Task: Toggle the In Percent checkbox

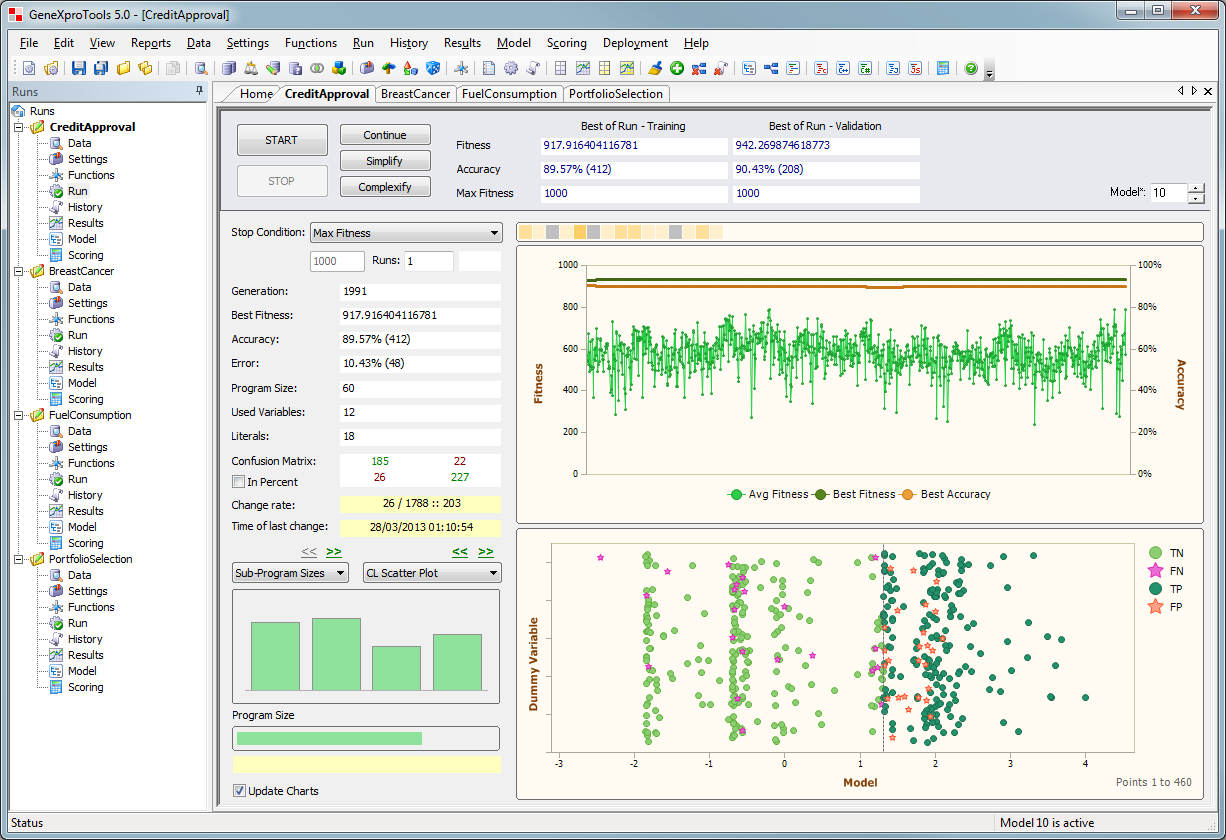Action: tap(238, 482)
